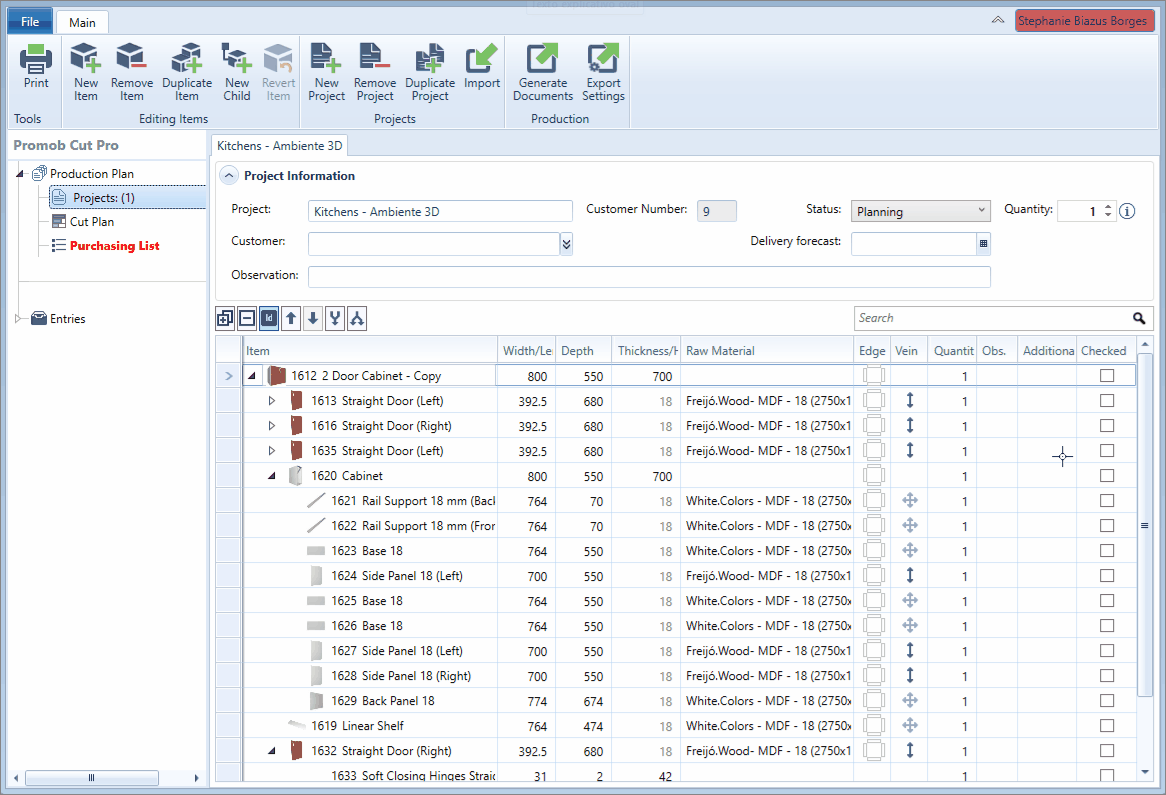Select Cut Plan in the tree

click(x=91, y=222)
